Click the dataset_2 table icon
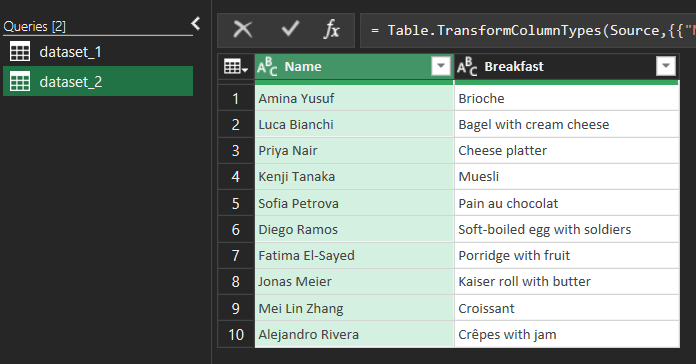The height and width of the screenshot is (364, 696). 20,82
